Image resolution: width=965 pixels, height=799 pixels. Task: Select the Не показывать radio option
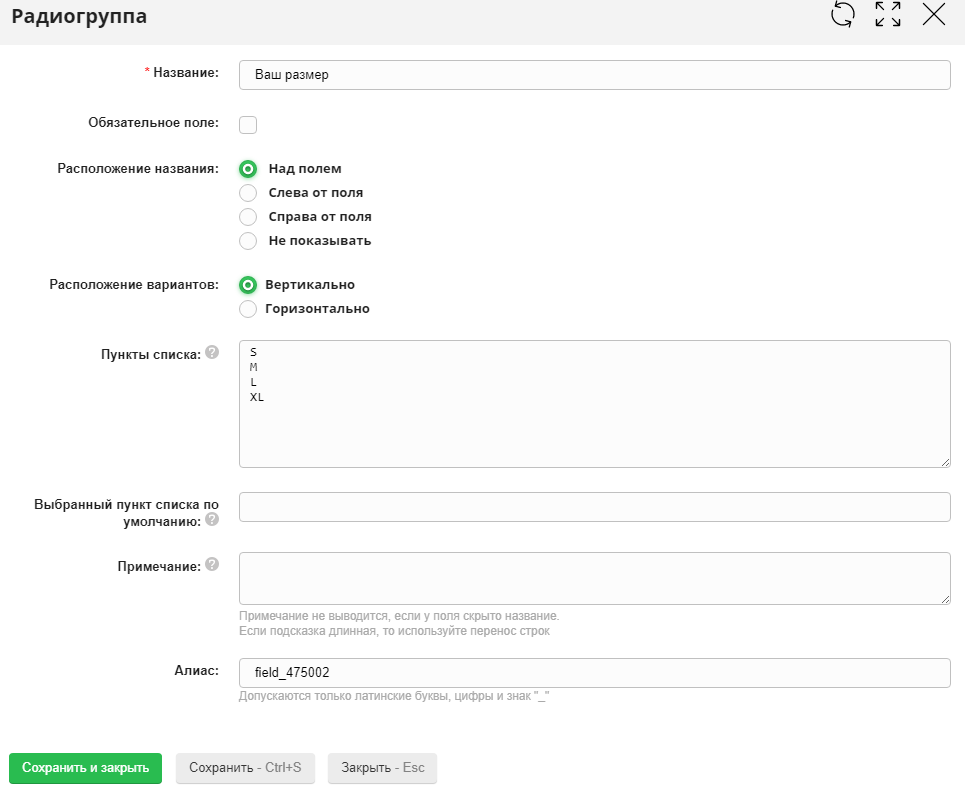click(249, 241)
